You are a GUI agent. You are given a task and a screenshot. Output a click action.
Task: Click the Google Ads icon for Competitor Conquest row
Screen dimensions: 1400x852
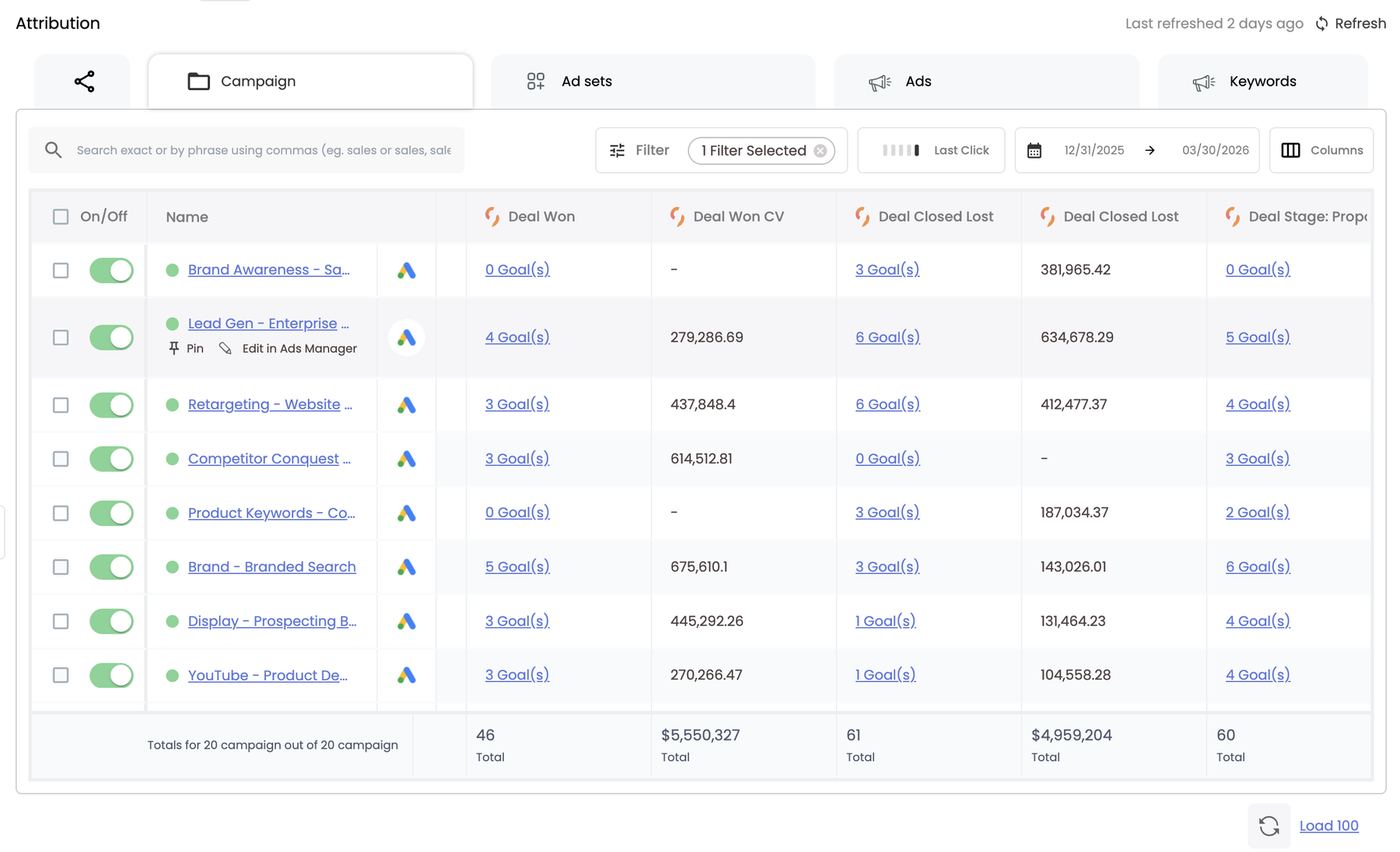tap(406, 459)
